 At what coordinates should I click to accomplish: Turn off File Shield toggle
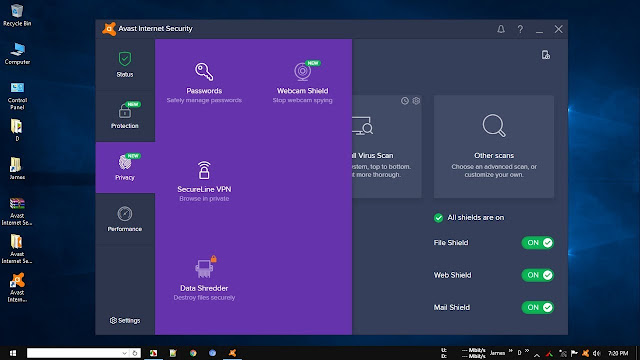pyautogui.click(x=538, y=242)
